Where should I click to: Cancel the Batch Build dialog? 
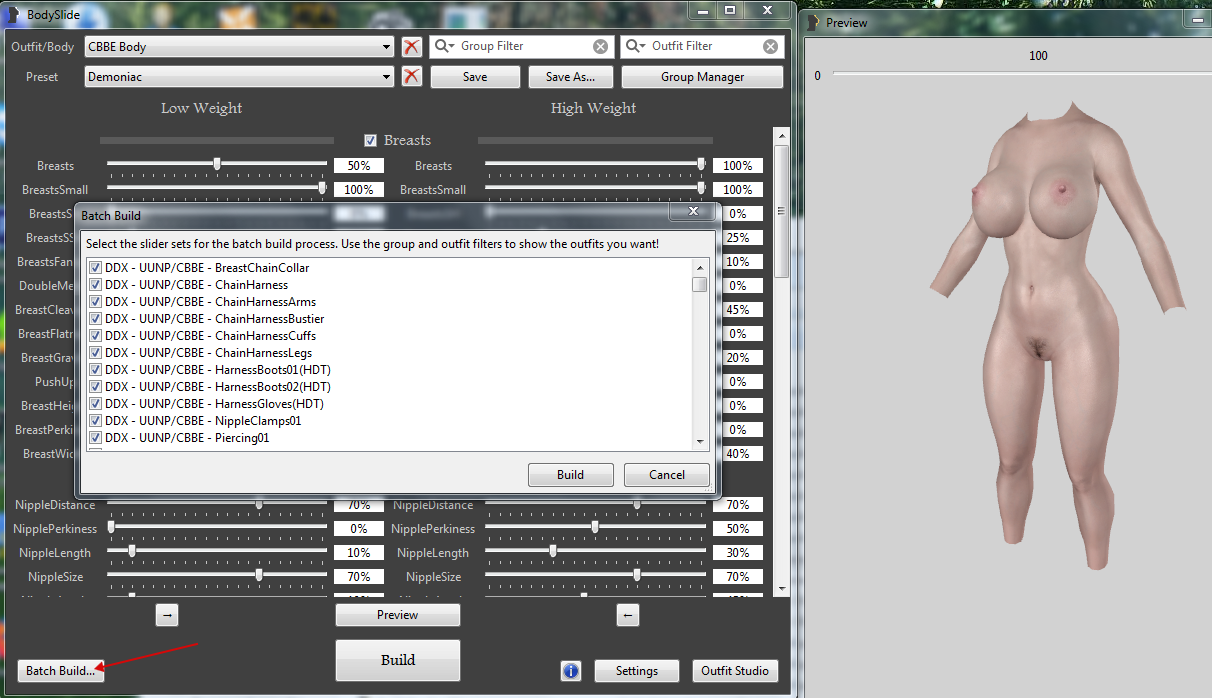pyautogui.click(x=666, y=475)
